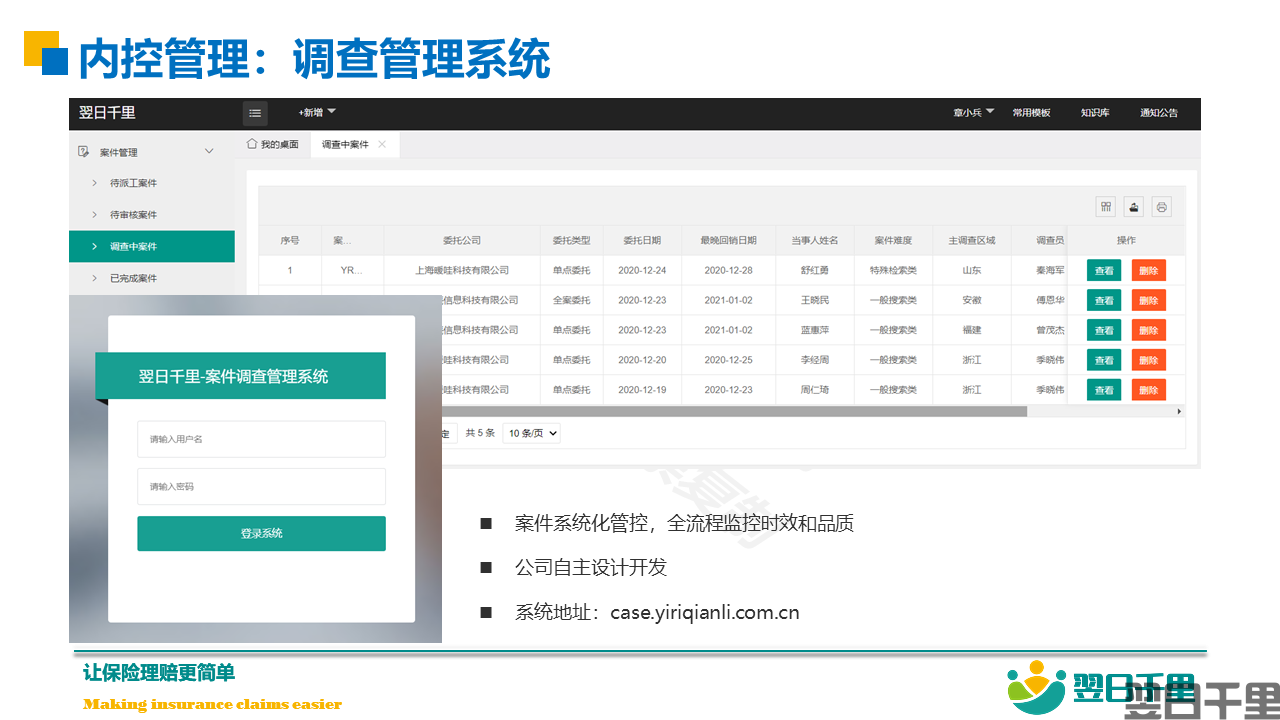Go to 已完成案件 in the sidebar
The height and width of the screenshot is (720, 1280).
pos(133,278)
